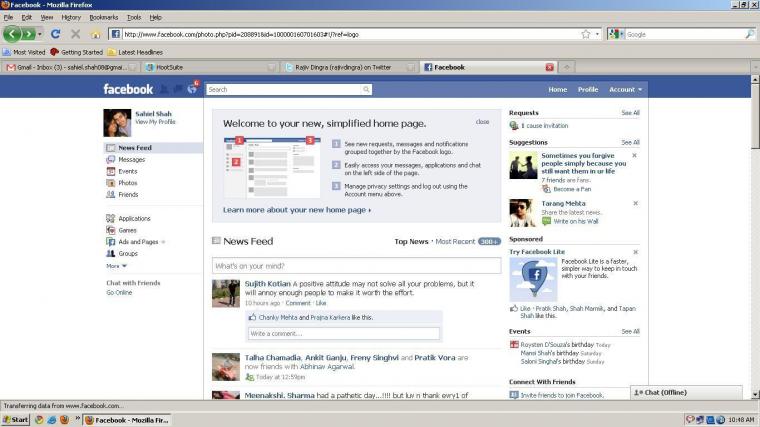This screenshot has height=427, width=760.
Task: Expand More in left sidebar
Action: pos(116,266)
